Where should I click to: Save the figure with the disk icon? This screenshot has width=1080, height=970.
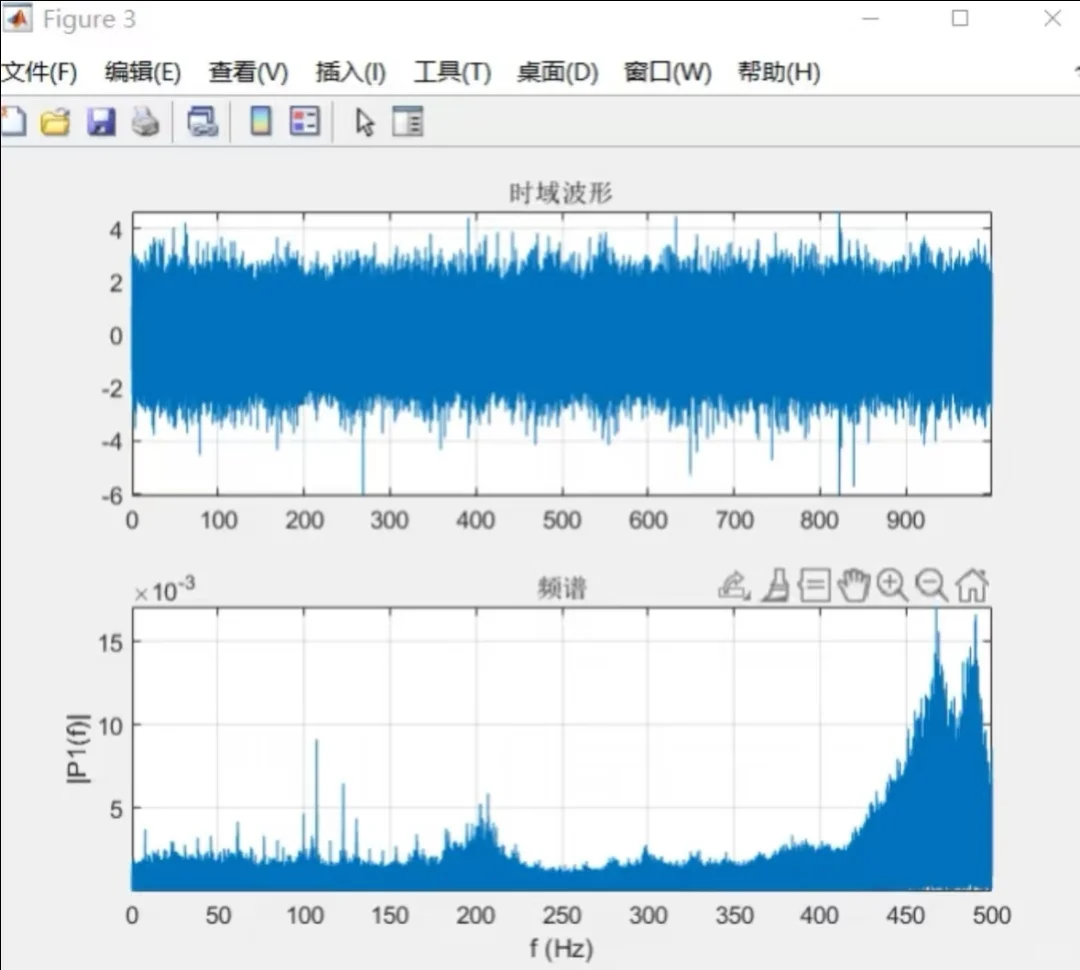pyautogui.click(x=100, y=121)
